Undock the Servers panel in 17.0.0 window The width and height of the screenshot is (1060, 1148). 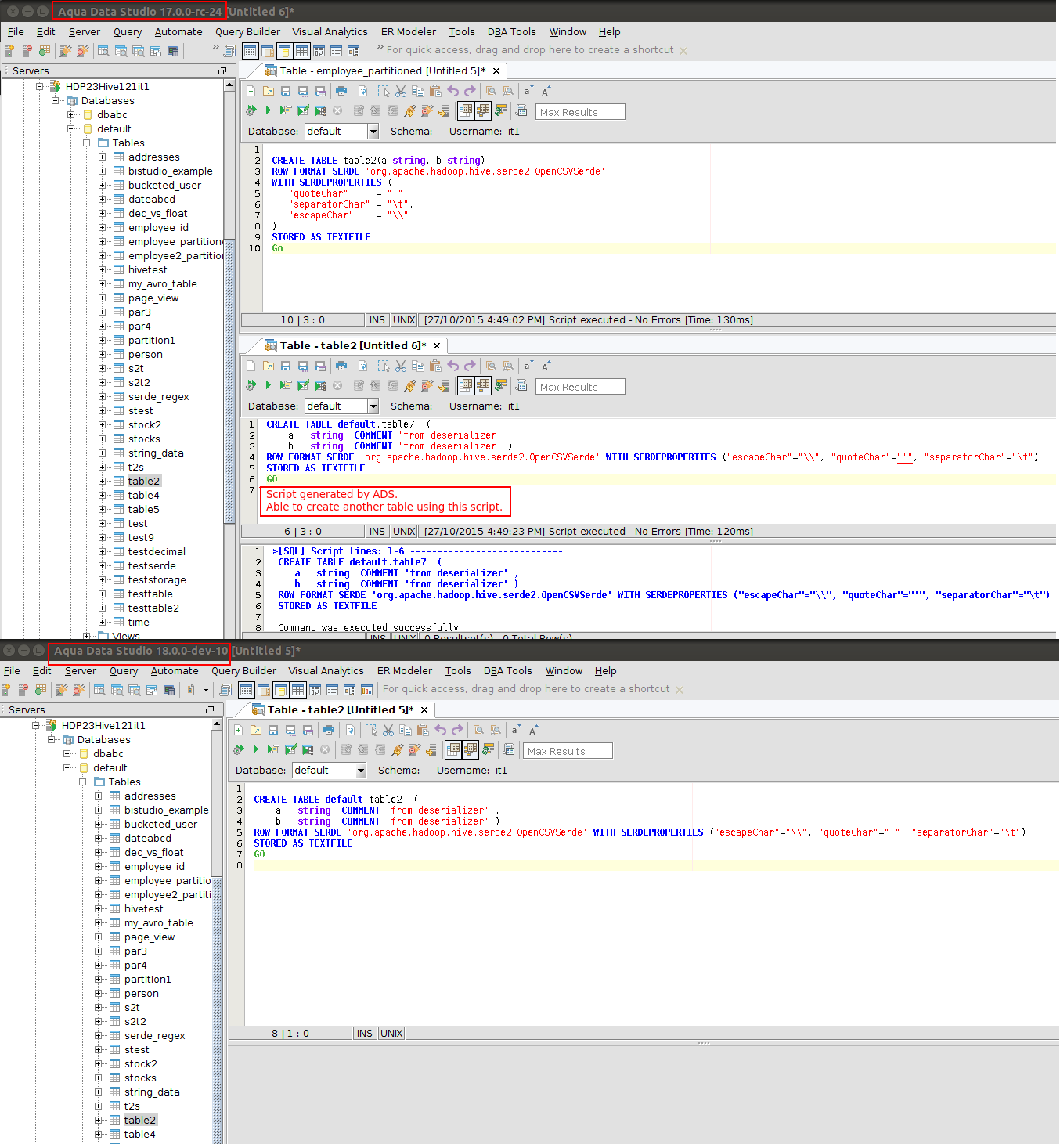222,71
